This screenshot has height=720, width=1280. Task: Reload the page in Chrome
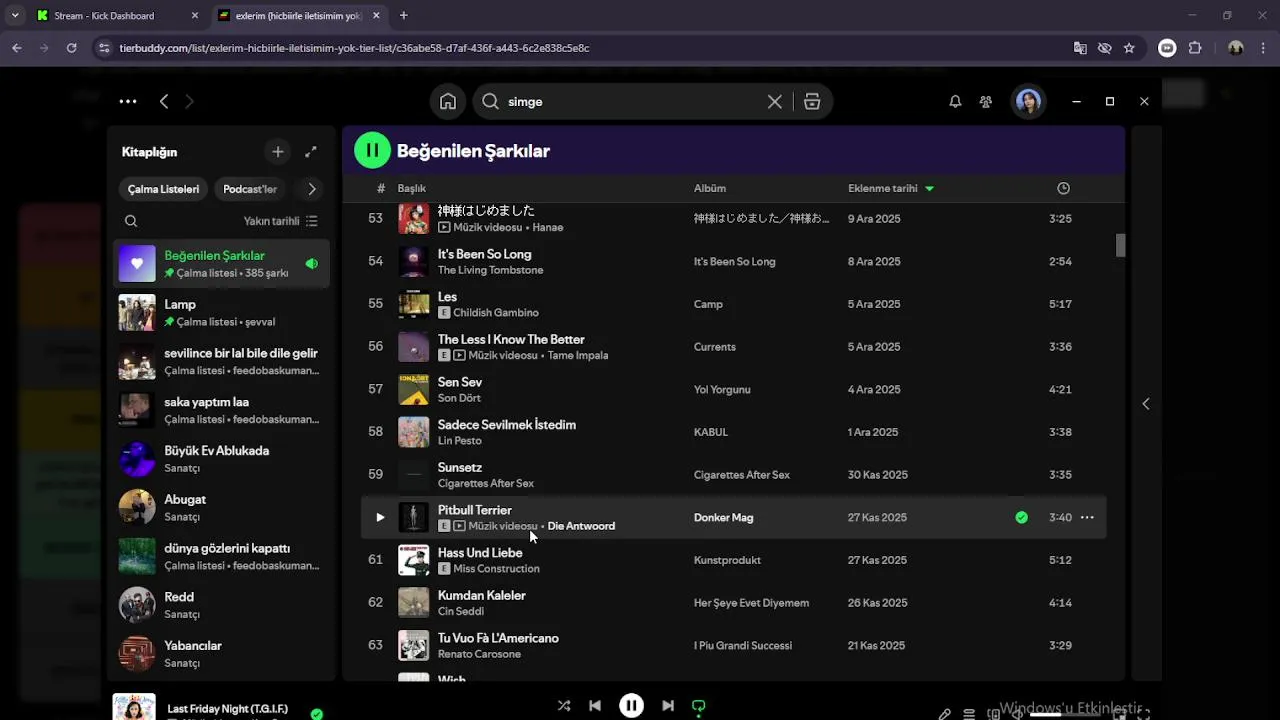pos(71,48)
